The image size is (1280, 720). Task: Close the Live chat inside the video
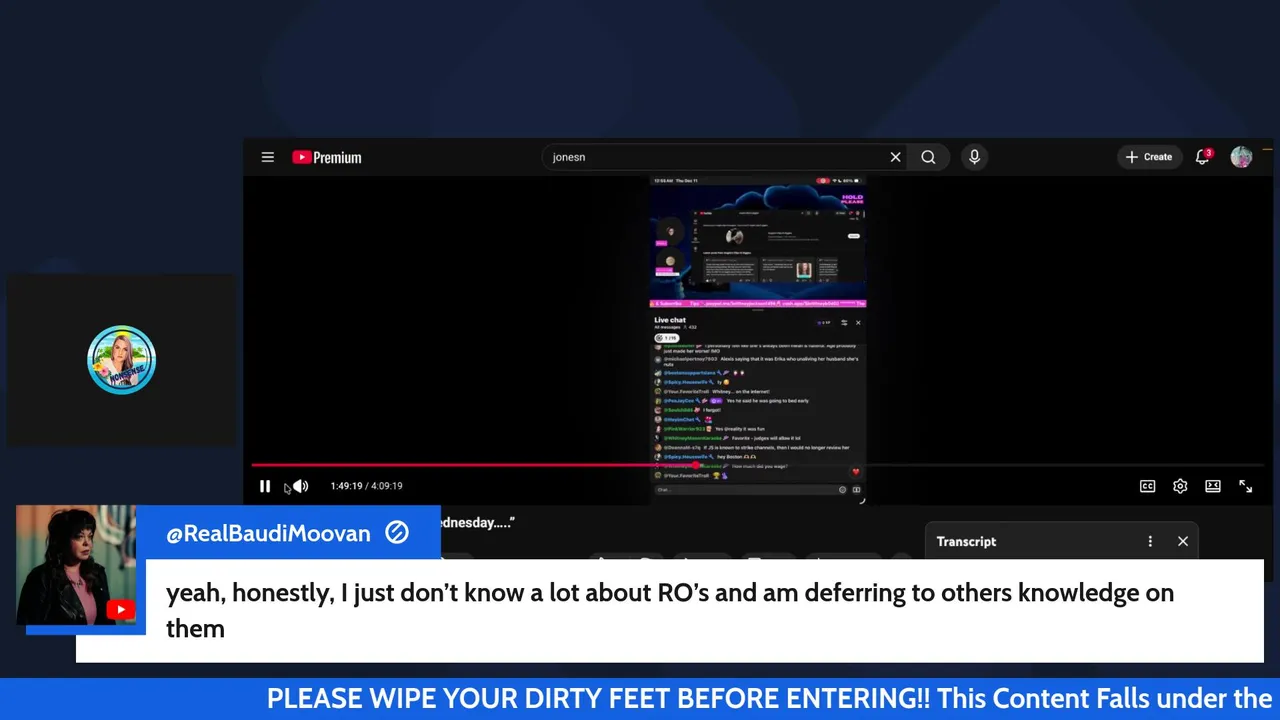pos(858,322)
